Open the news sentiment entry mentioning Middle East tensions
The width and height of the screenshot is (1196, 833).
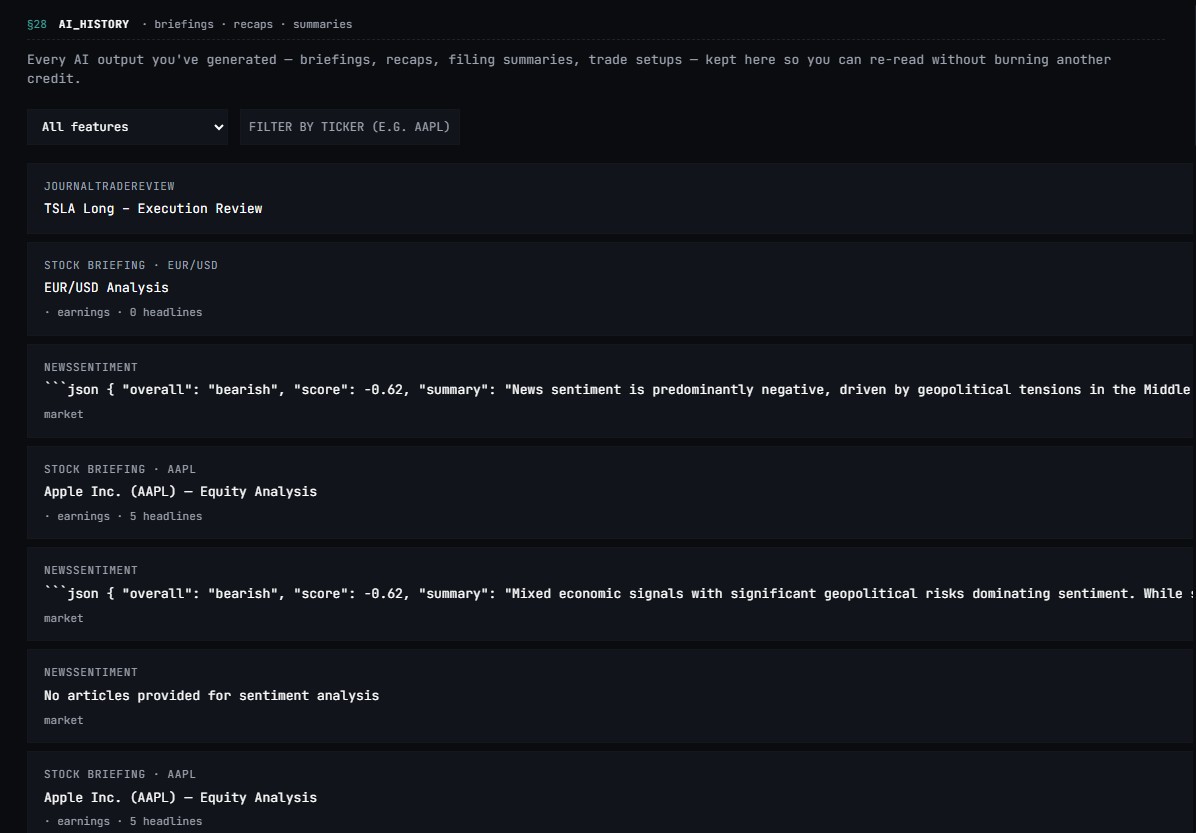[x=610, y=391]
